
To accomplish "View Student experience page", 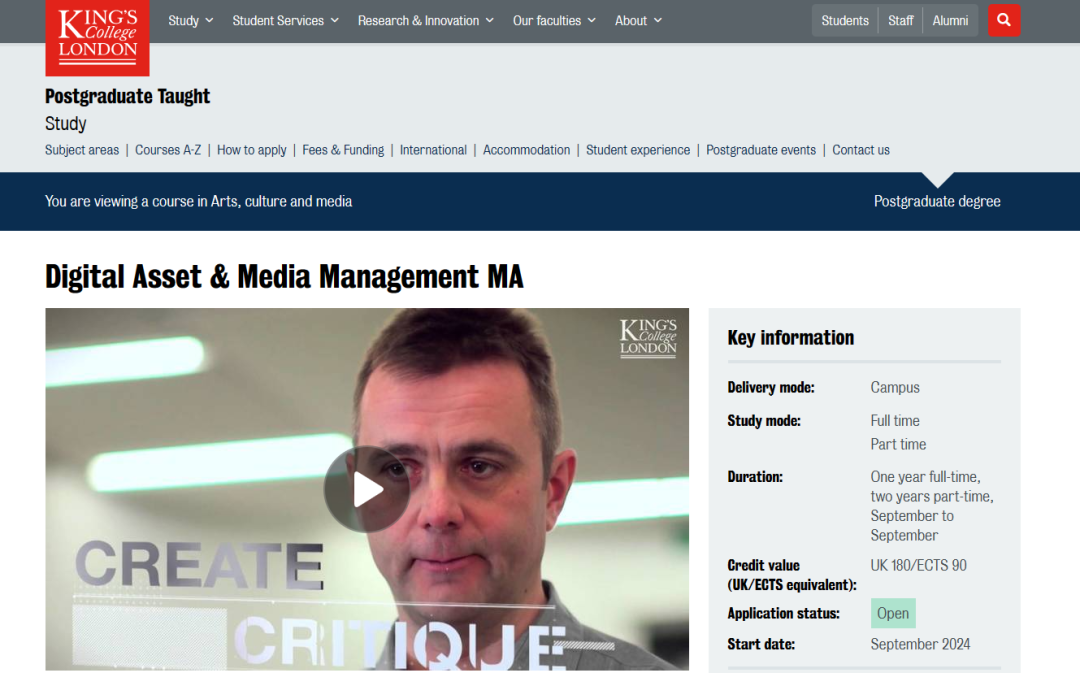I will click(x=638, y=150).
